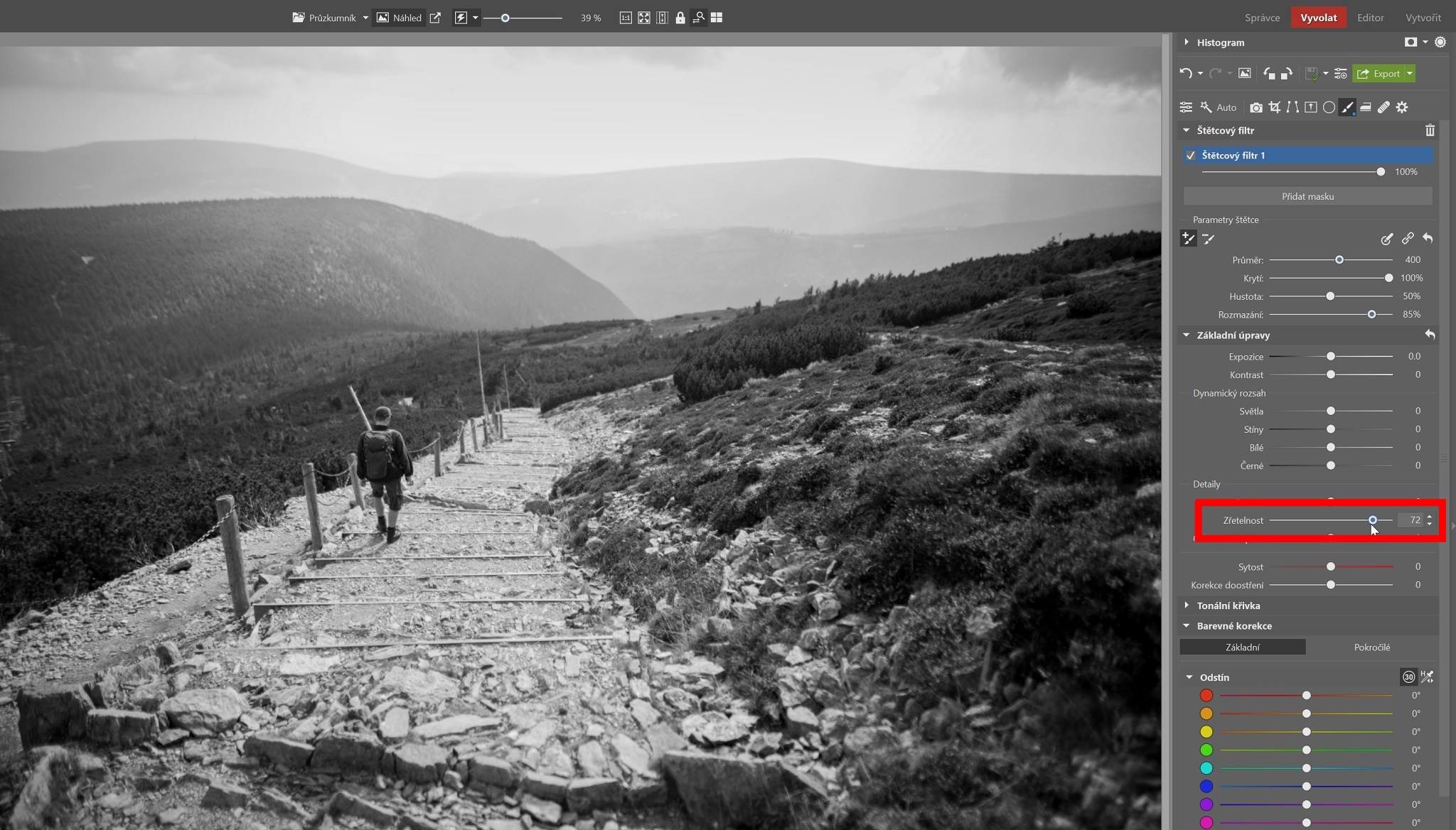Click the Redo arrow icon
The height and width of the screenshot is (830, 1456).
1215,73
